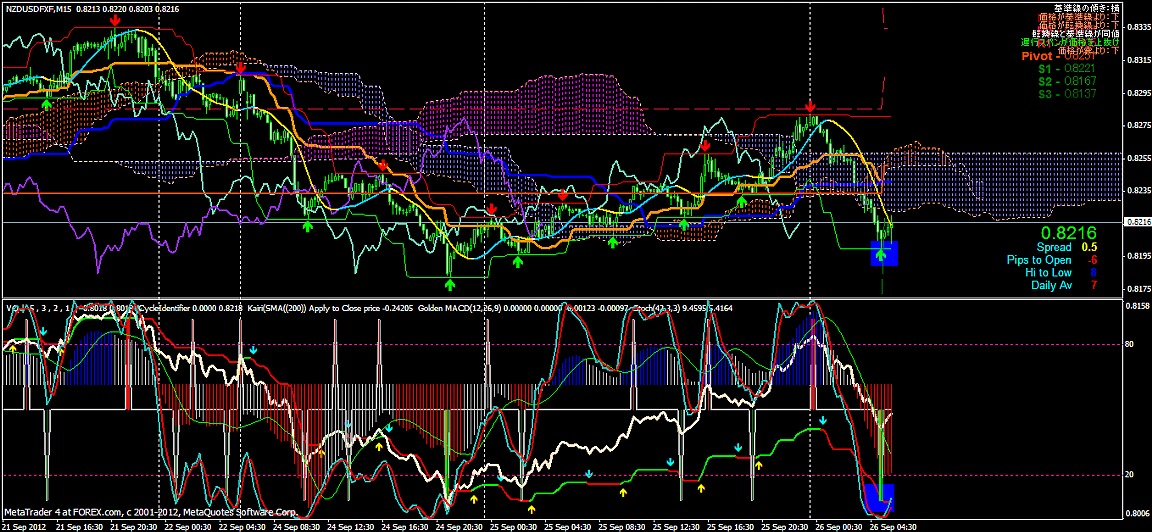Screen dimensions: 1152x532
Task: Select the Pips to Open readout
Action: click(x=1068, y=260)
